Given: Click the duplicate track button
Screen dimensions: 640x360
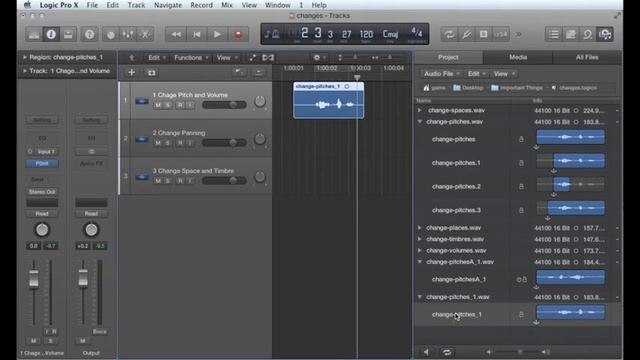Looking at the screenshot, I should tap(151, 73).
